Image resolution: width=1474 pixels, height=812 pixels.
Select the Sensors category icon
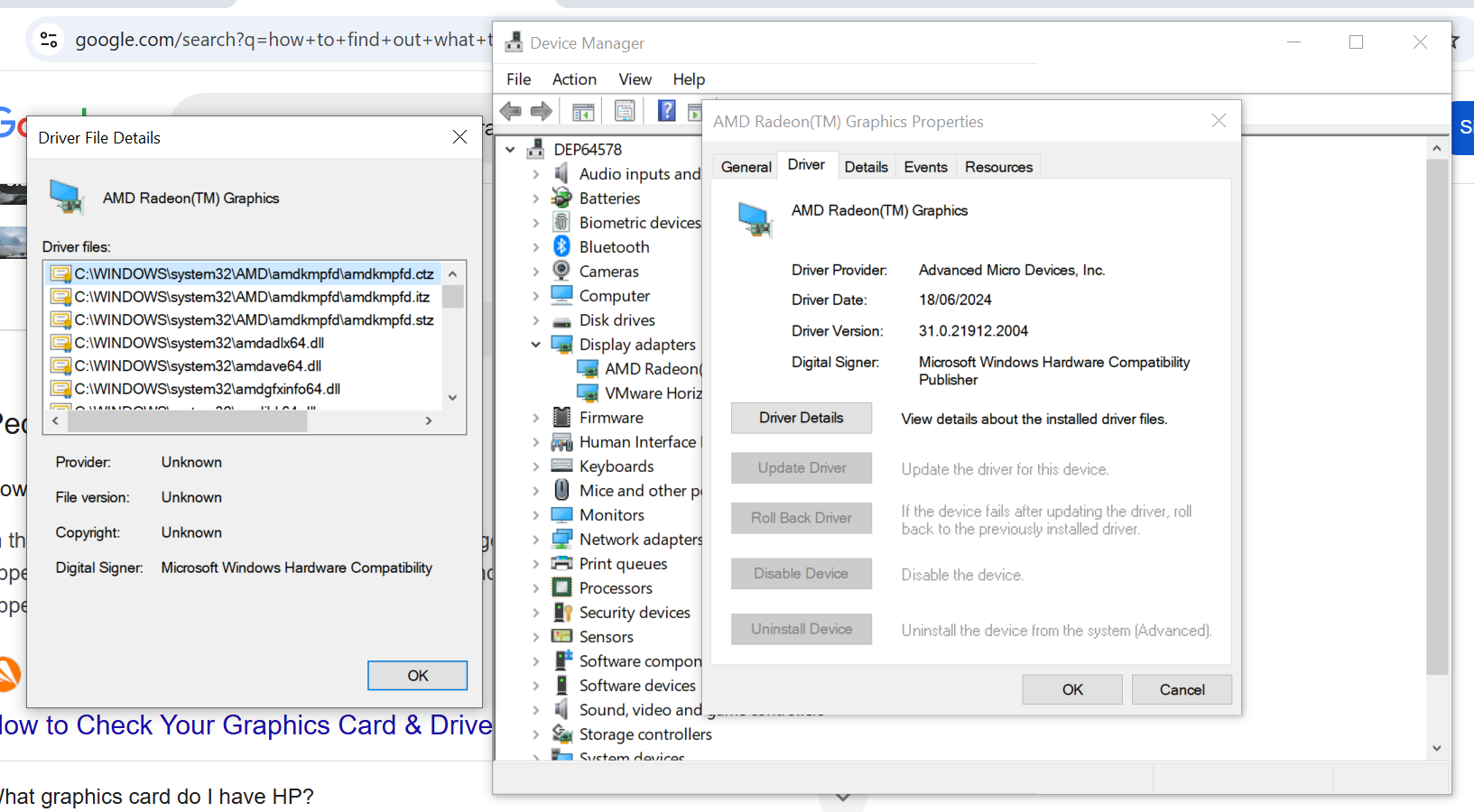(561, 636)
